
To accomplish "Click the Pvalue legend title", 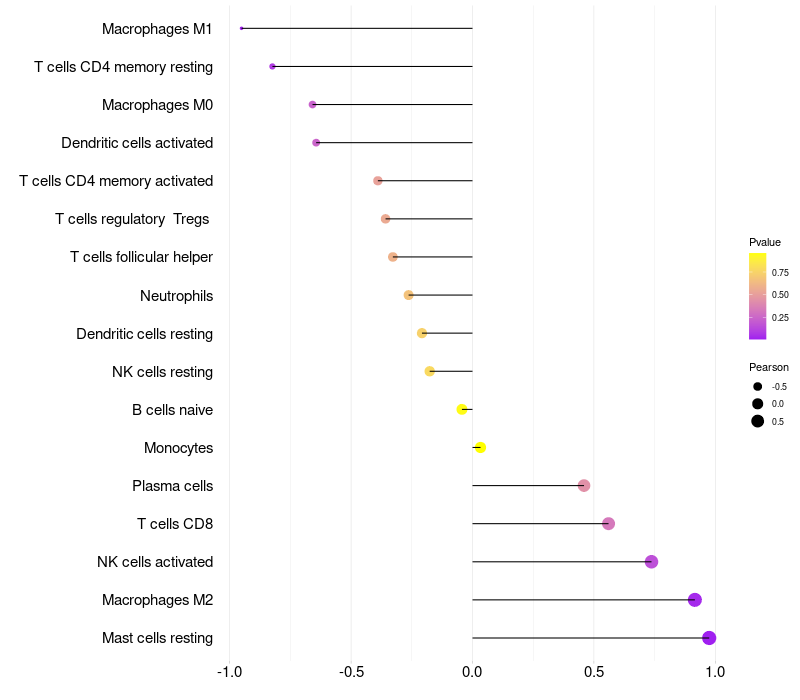I will pos(765,242).
